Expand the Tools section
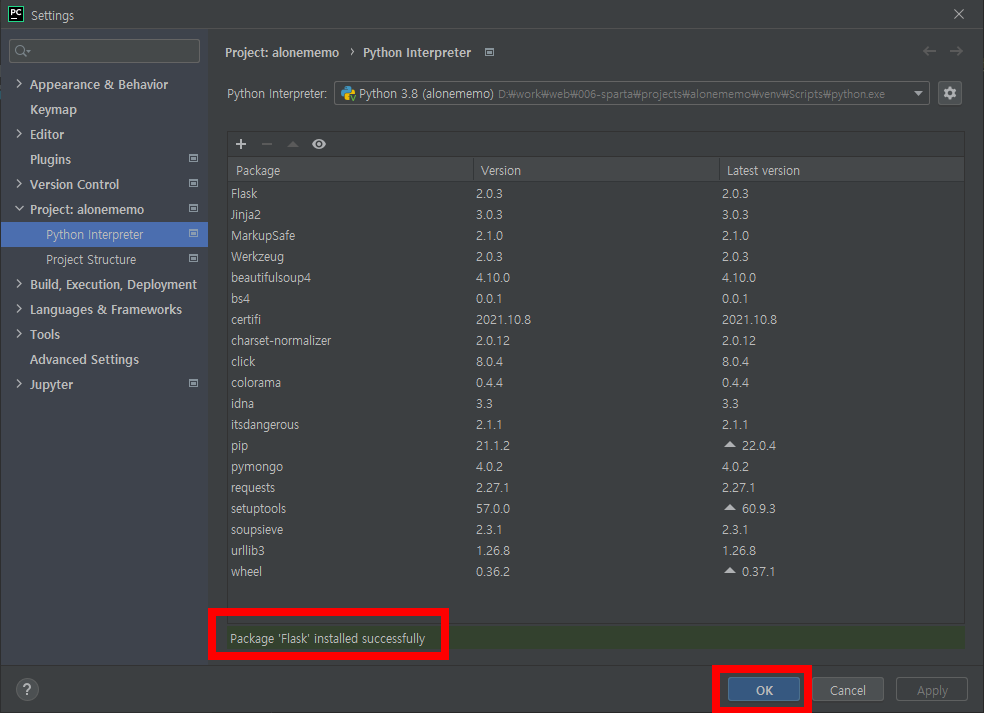The image size is (984, 713). 19,334
